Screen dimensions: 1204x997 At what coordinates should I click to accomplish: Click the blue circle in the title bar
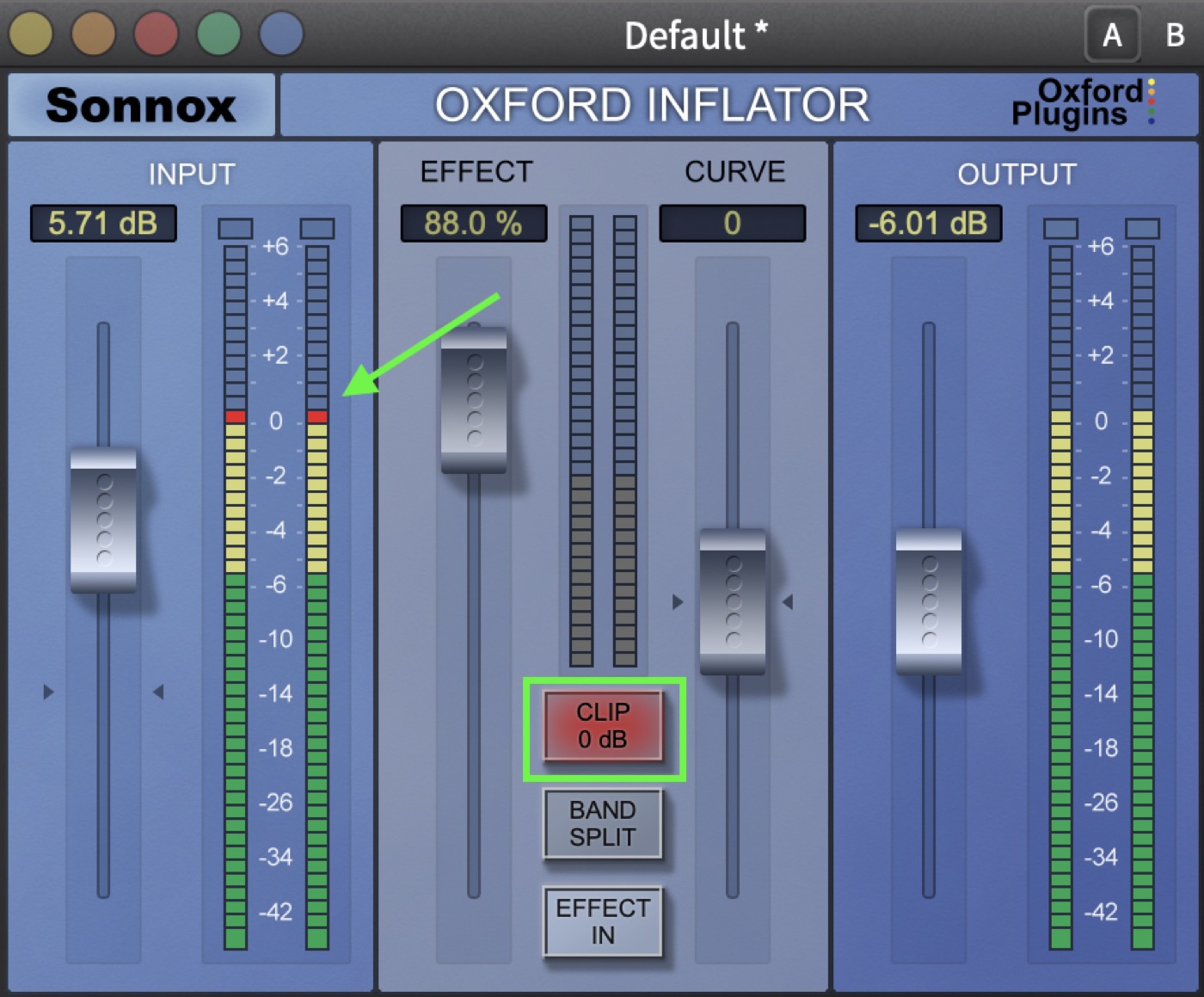coord(281,34)
